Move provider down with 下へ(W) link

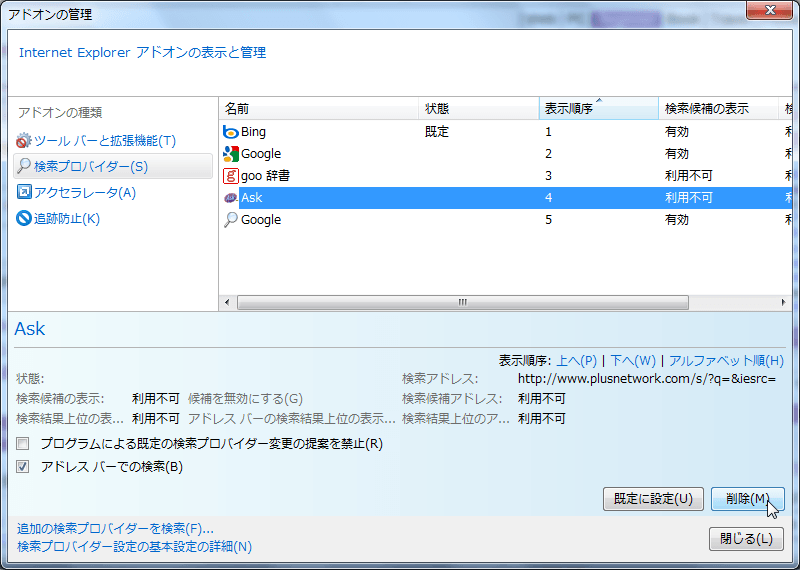click(633, 361)
